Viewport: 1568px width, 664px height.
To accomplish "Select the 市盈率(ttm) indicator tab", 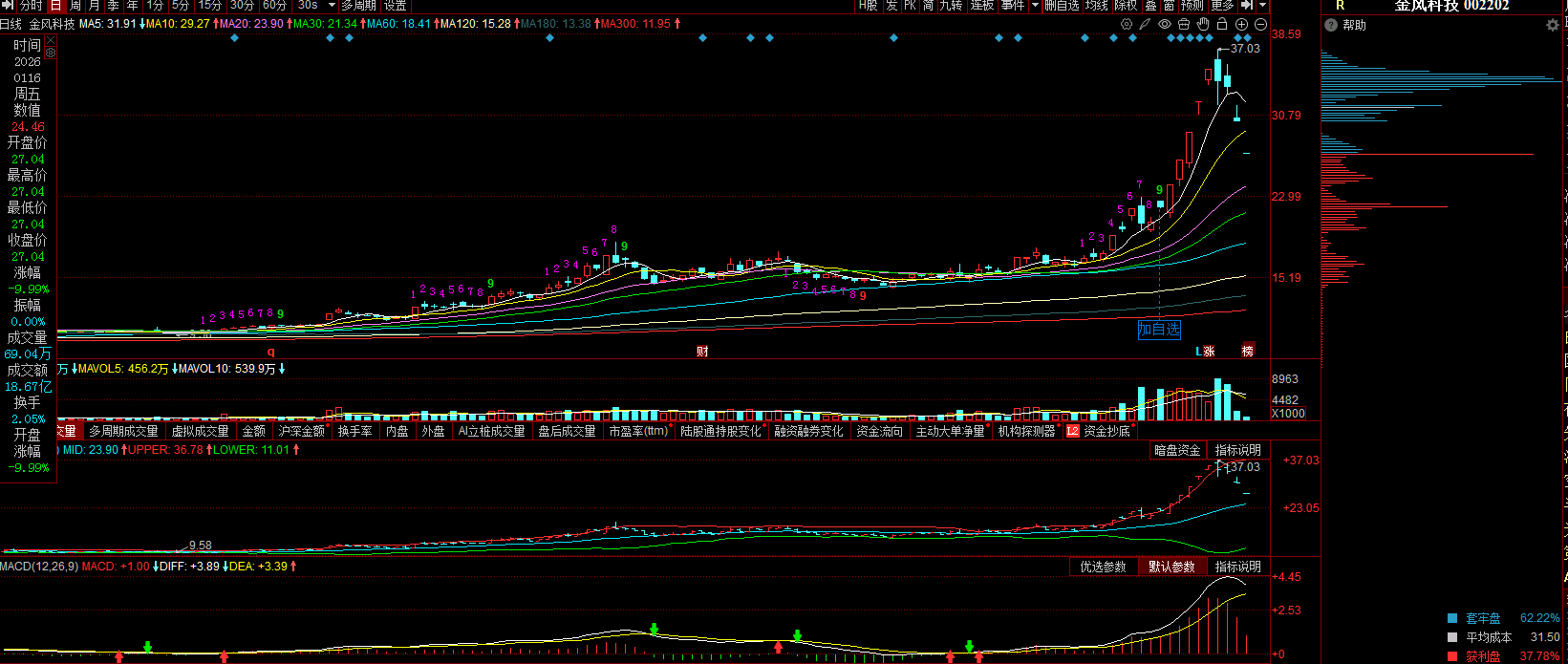I will coord(639,432).
